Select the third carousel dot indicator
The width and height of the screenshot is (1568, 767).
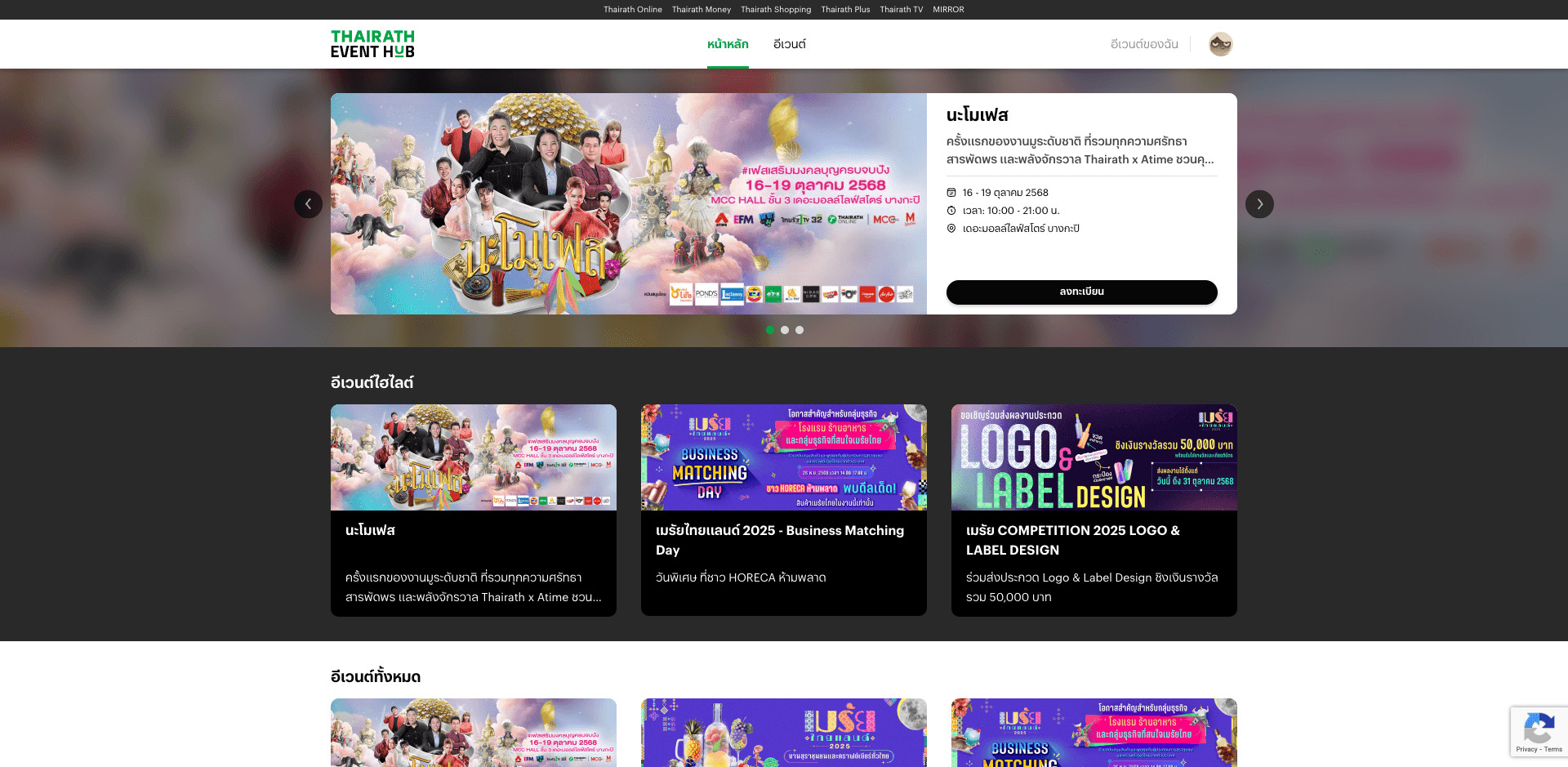tap(800, 330)
